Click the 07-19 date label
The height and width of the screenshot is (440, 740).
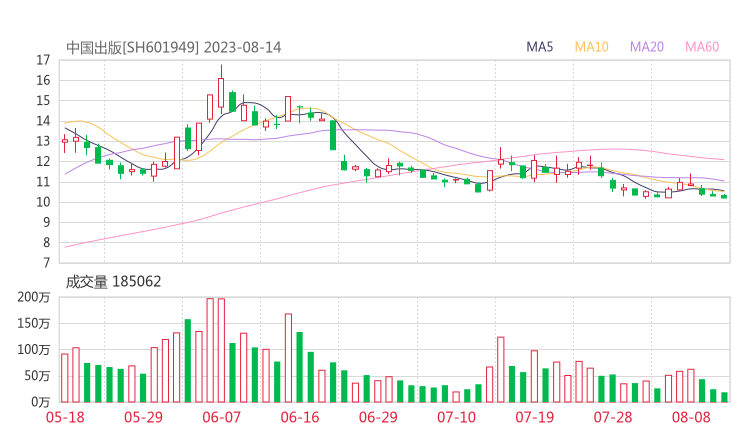534,417
